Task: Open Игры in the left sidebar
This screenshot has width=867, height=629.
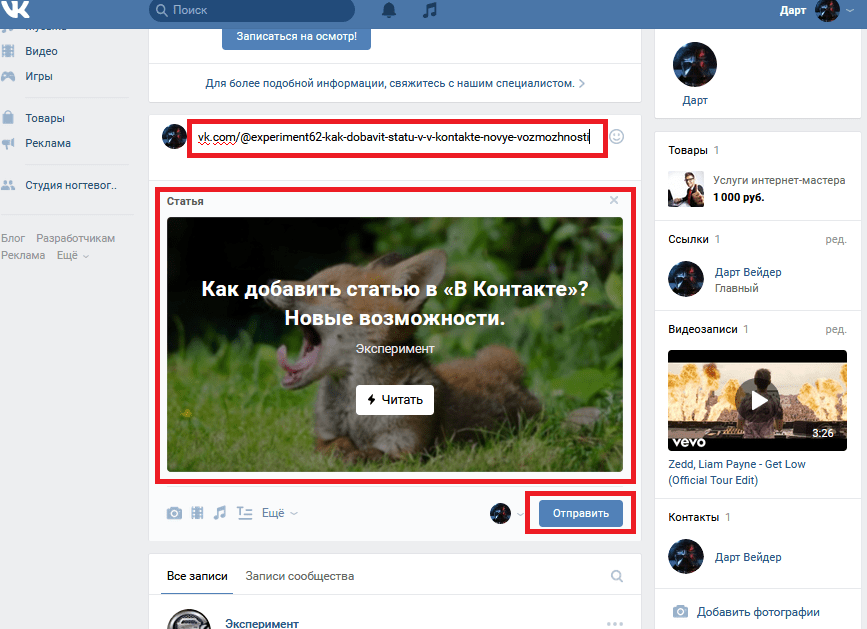Action: [39, 76]
